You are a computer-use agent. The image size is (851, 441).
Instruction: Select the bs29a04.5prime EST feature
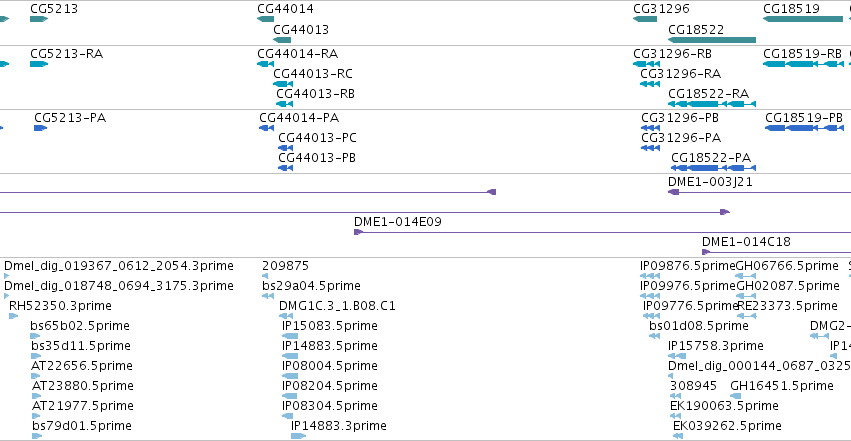click(x=268, y=296)
